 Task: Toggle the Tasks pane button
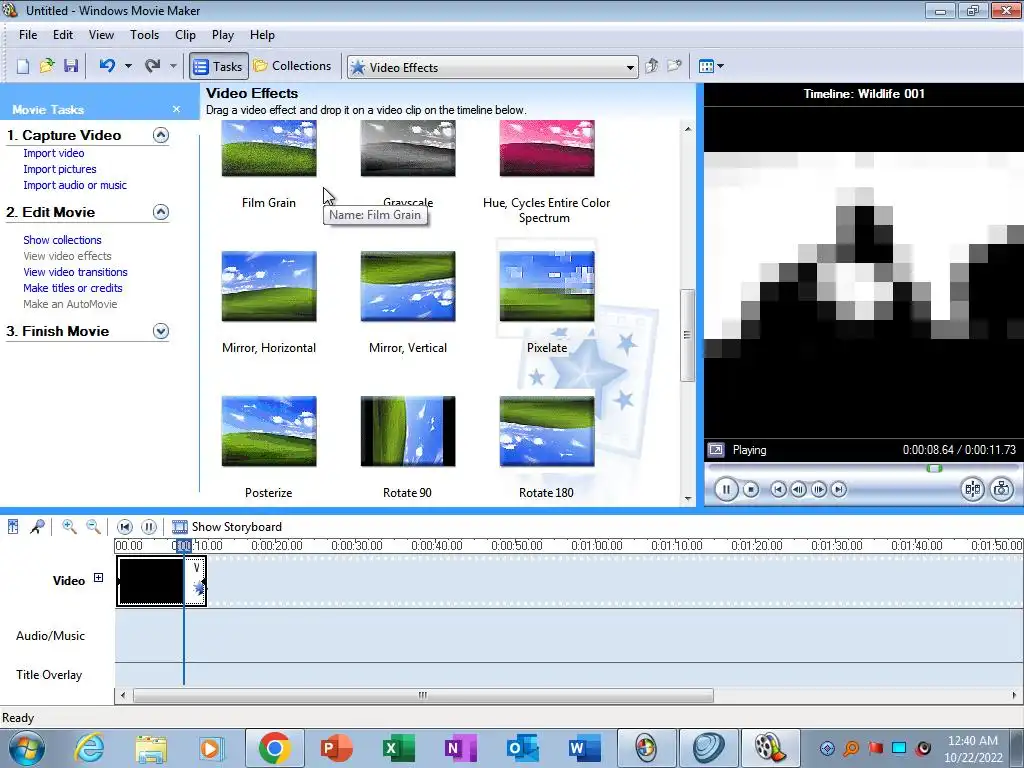(219, 67)
